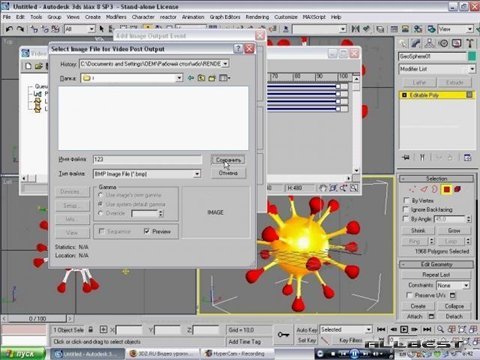
Task: Click the Play Animation button
Action: tap(404, 329)
